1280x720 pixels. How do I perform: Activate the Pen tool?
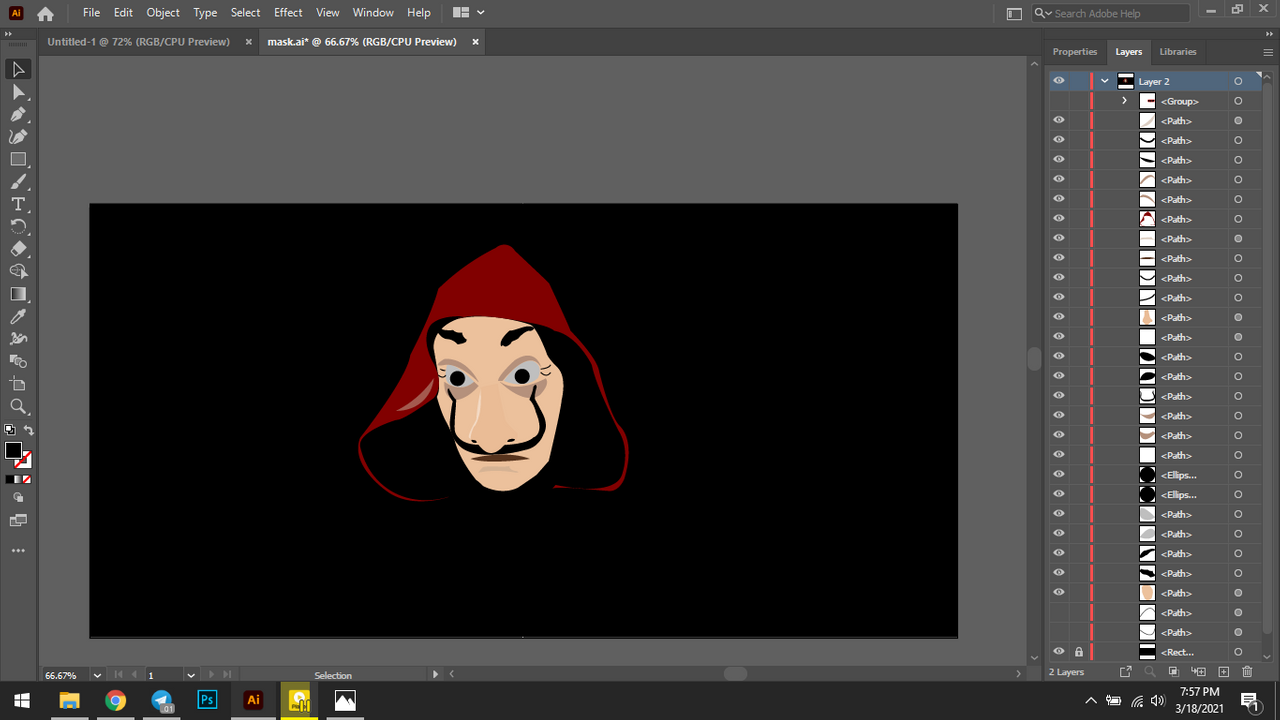(x=18, y=114)
